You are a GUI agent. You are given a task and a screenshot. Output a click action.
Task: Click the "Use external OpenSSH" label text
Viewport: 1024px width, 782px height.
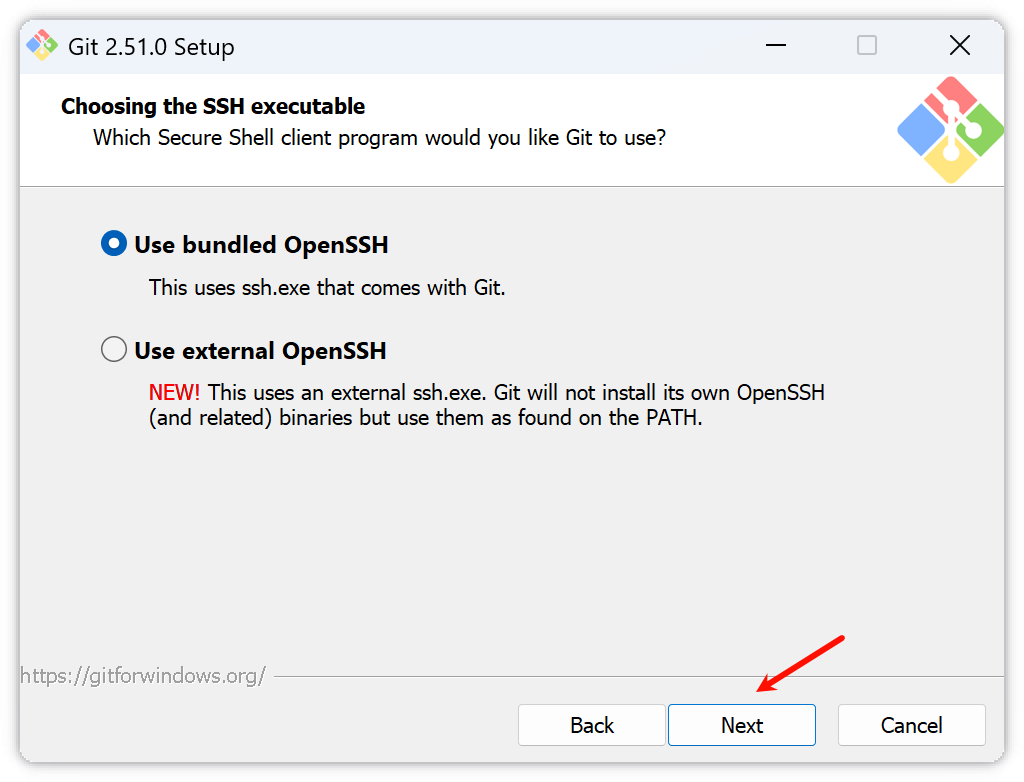click(260, 351)
